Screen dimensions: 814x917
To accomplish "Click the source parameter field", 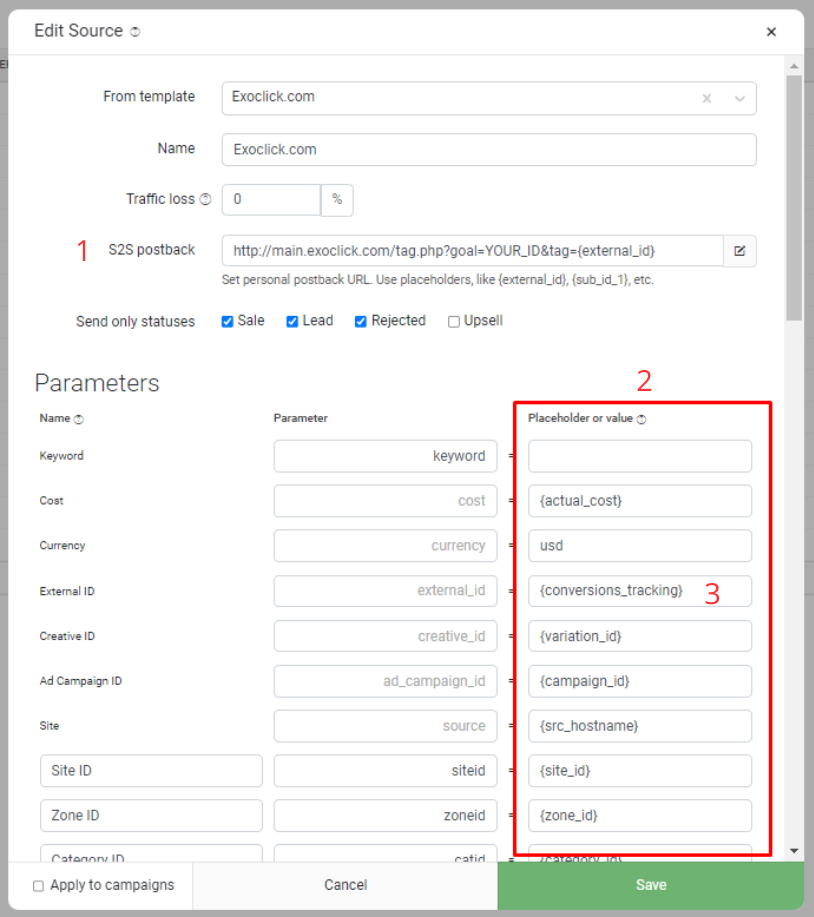I will tap(385, 726).
